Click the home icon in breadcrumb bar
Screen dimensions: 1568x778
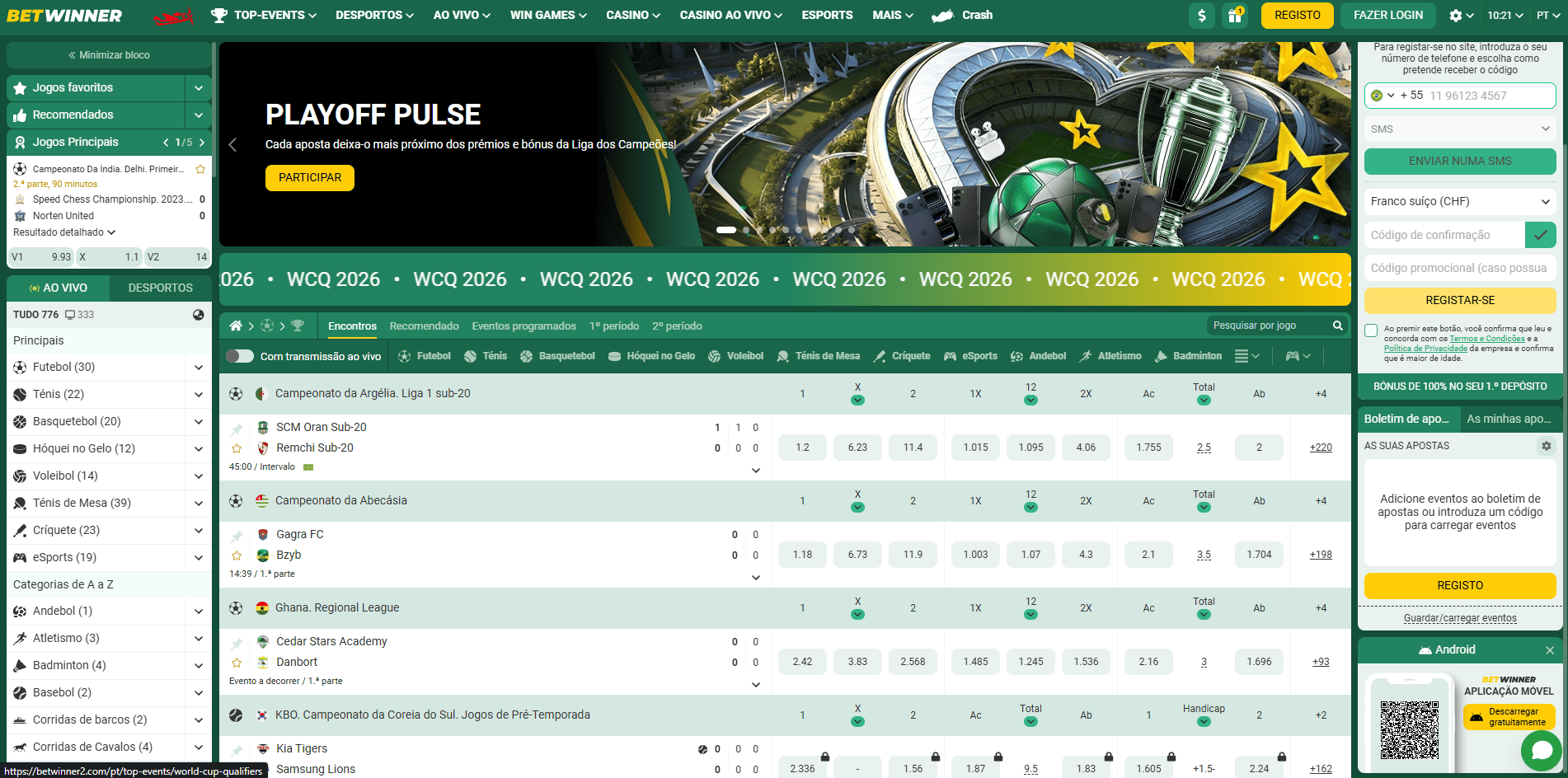pyautogui.click(x=236, y=326)
